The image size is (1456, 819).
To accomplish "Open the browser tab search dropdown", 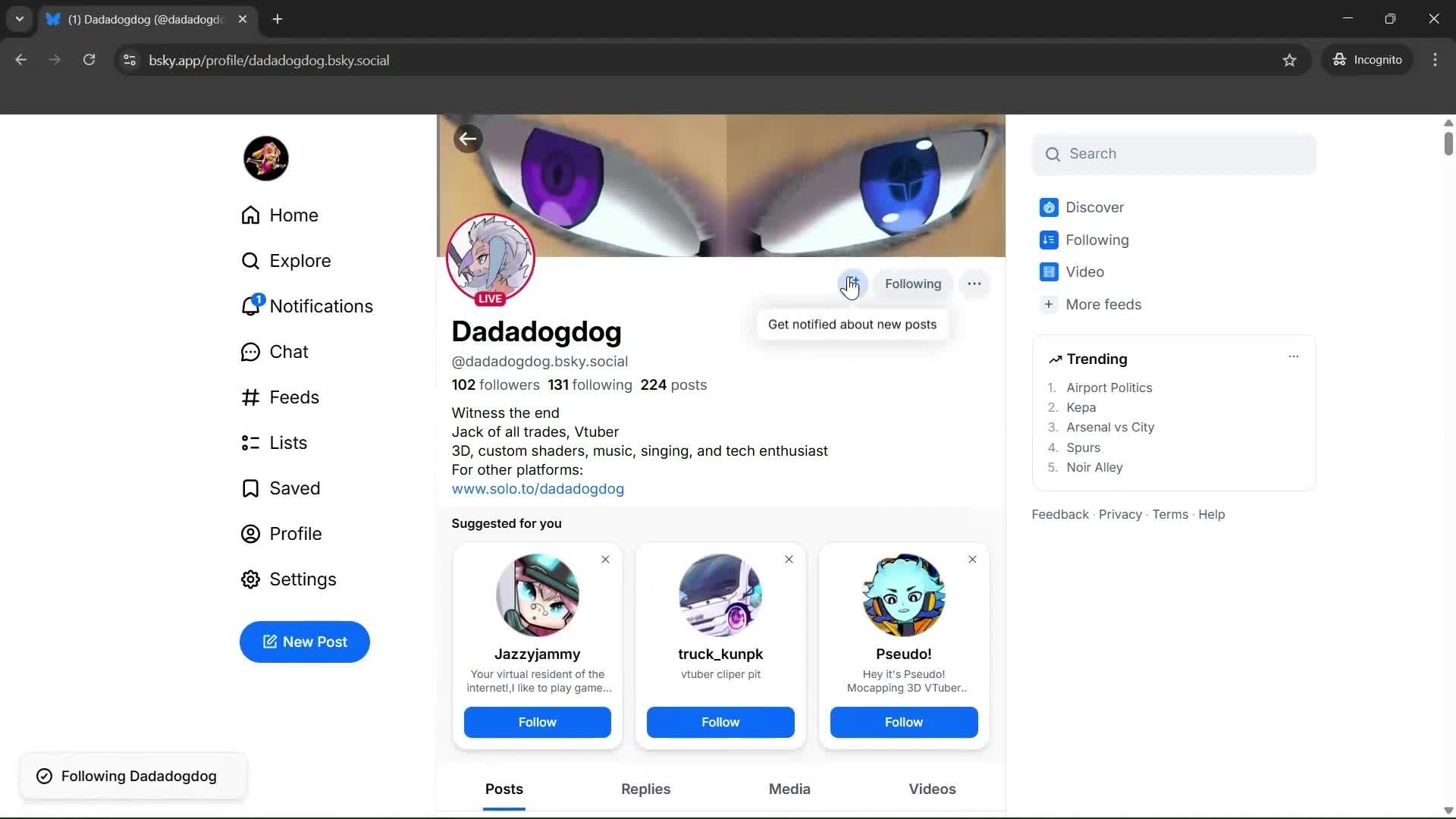I will tap(19, 19).
